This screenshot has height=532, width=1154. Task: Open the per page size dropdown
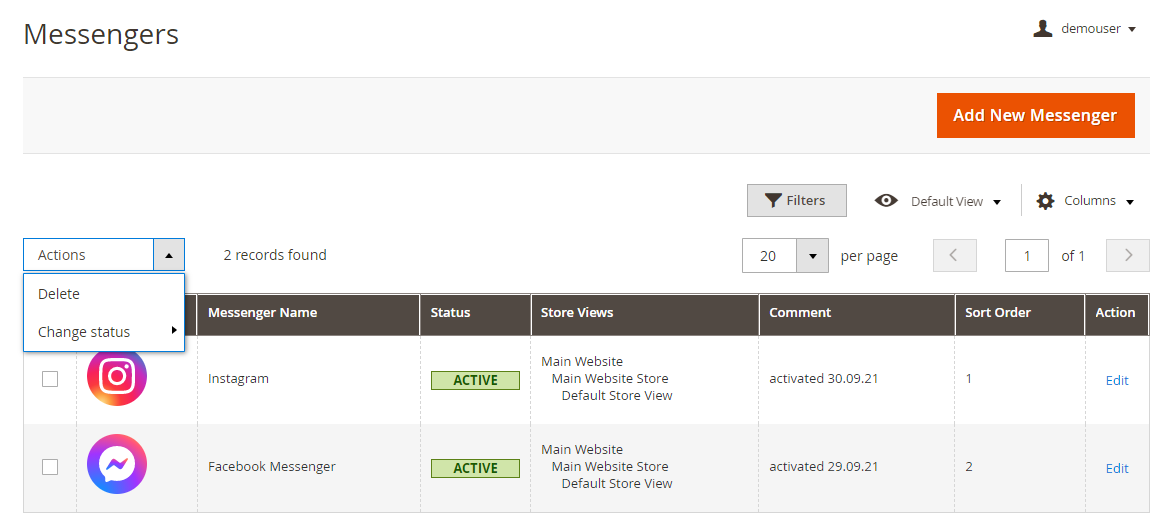[812, 256]
